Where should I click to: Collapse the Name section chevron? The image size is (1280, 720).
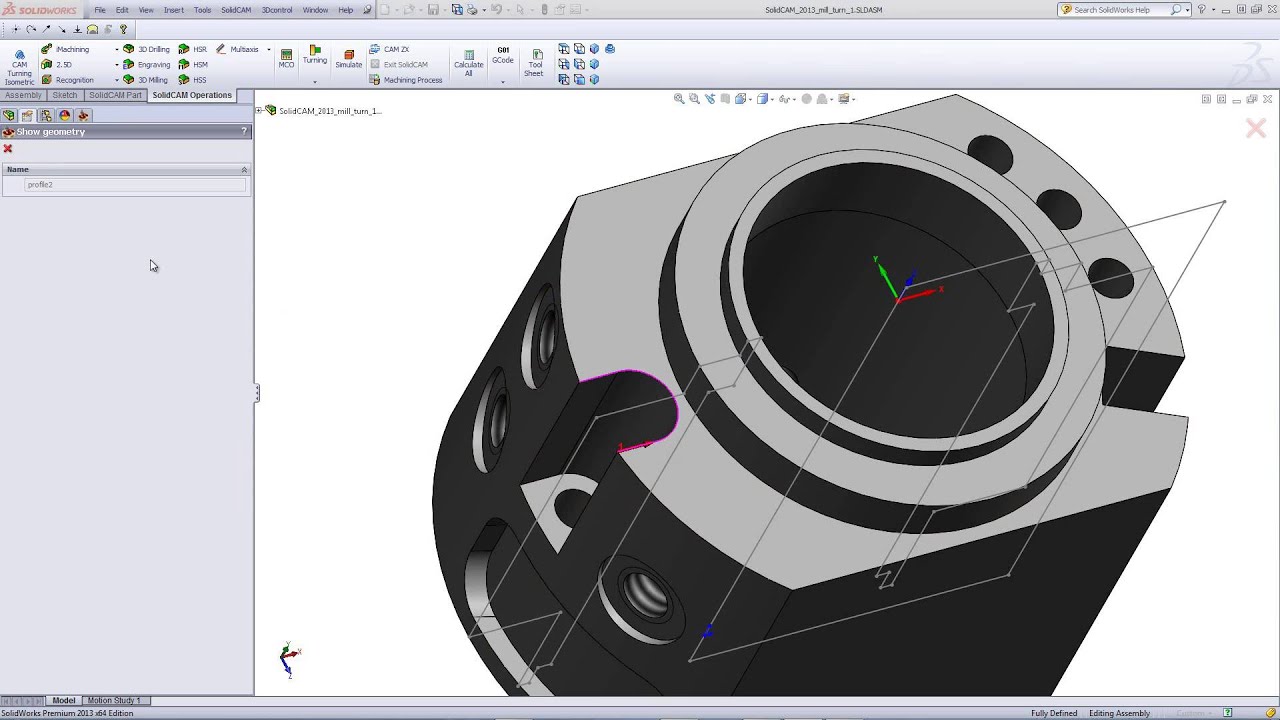(x=244, y=170)
